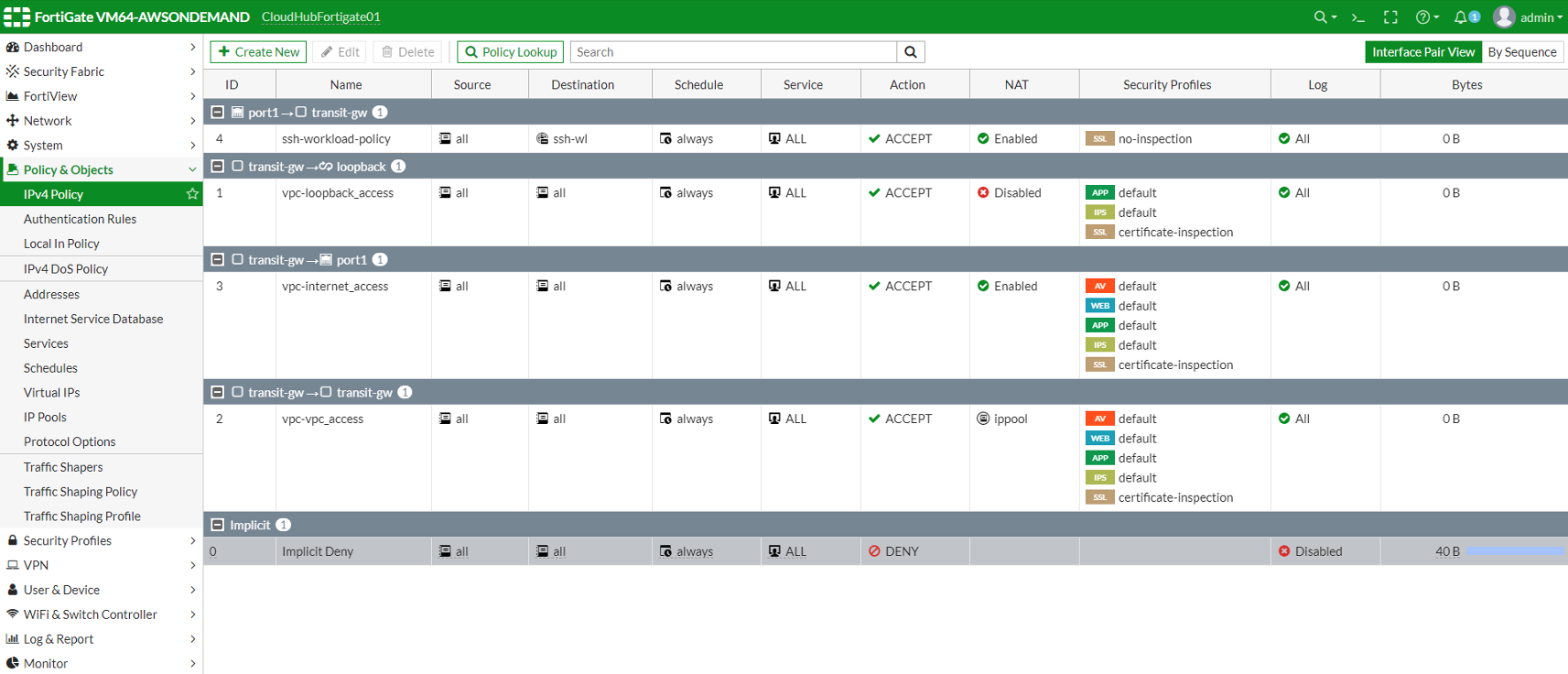Click the Security Profiles lock icon

tap(12, 540)
